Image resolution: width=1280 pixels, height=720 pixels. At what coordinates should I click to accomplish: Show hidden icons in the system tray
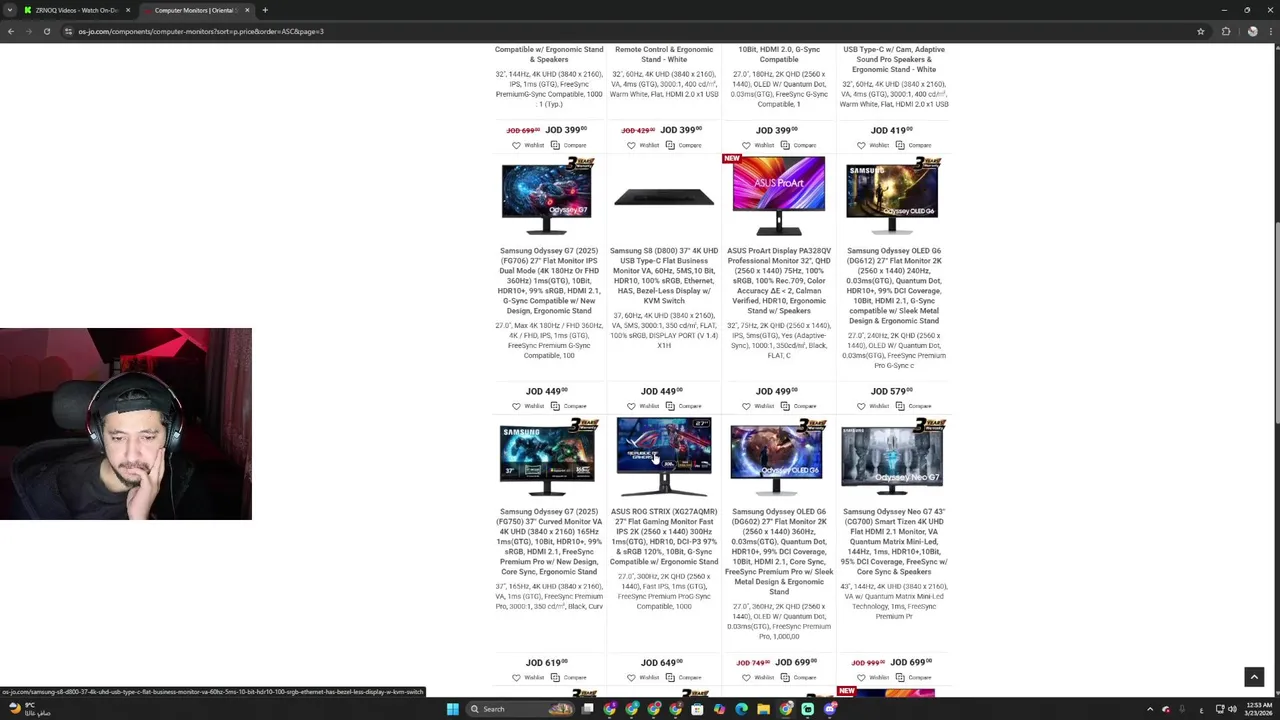(x=1150, y=709)
